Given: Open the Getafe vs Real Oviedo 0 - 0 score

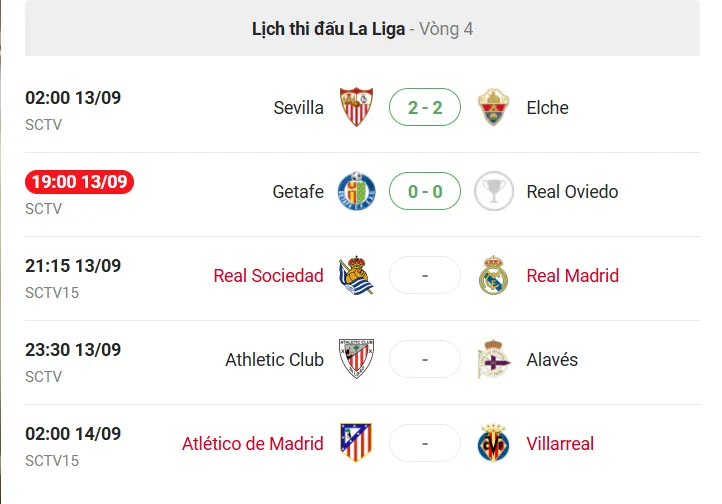Looking at the screenshot, I should click(425, 191).
